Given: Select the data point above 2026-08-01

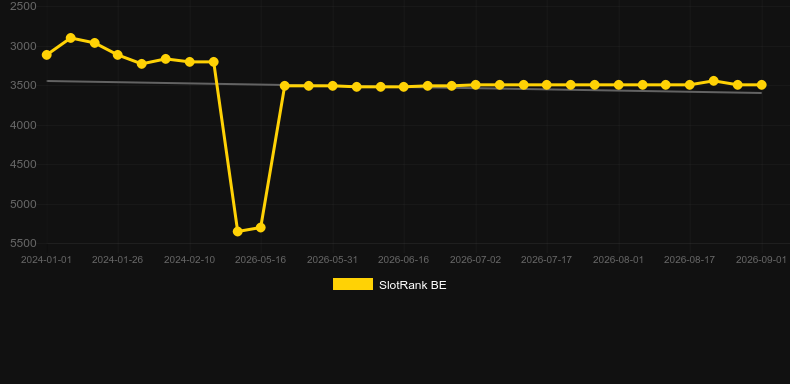Looking at the screenshot, I should (618, 85).
